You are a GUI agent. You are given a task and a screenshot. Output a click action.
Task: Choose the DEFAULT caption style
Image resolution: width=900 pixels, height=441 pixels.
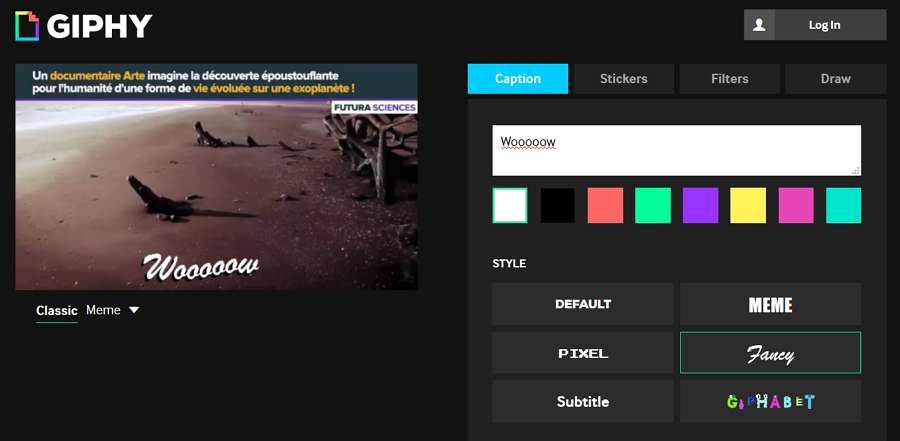point(583,304)
